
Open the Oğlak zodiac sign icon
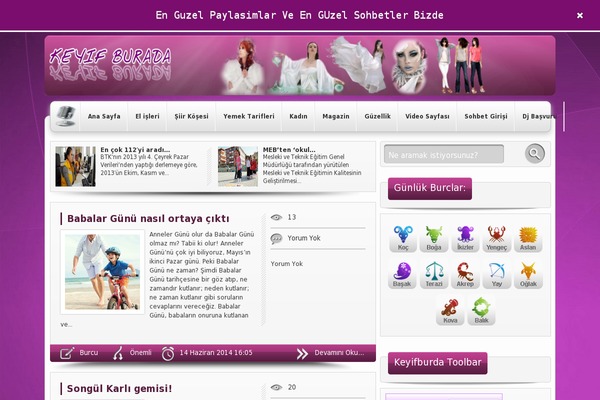pyautogui.click(x=528, y=274)
